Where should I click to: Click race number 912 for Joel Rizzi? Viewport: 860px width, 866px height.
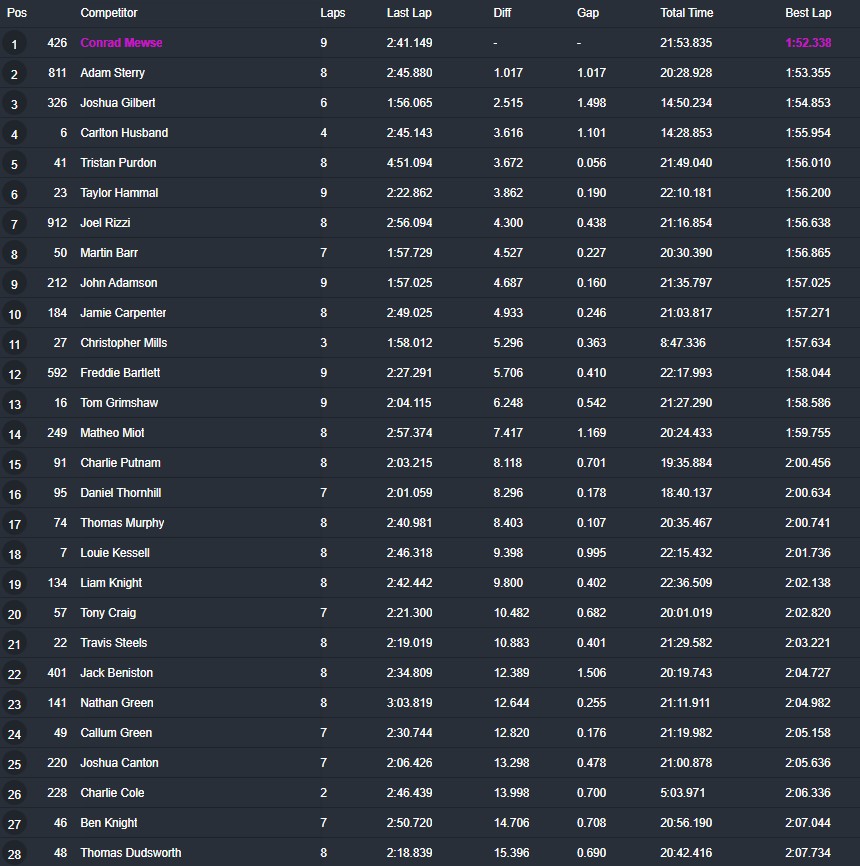(x=57, y=223)
